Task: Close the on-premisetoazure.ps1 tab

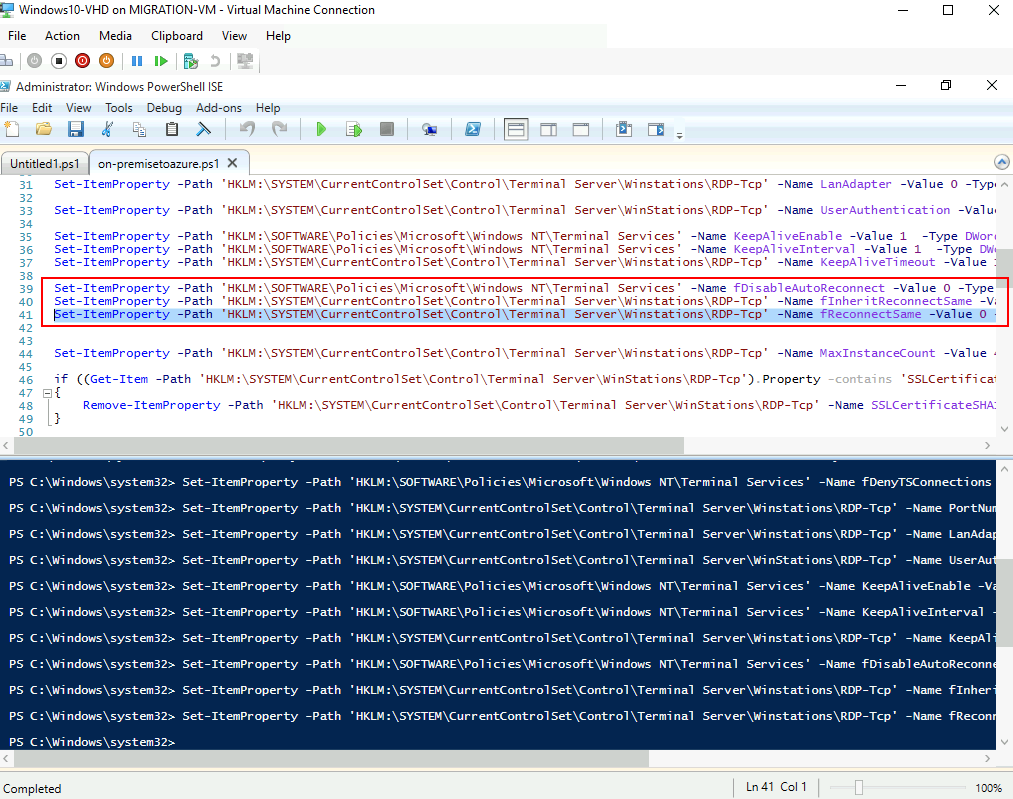Action: 233,163
